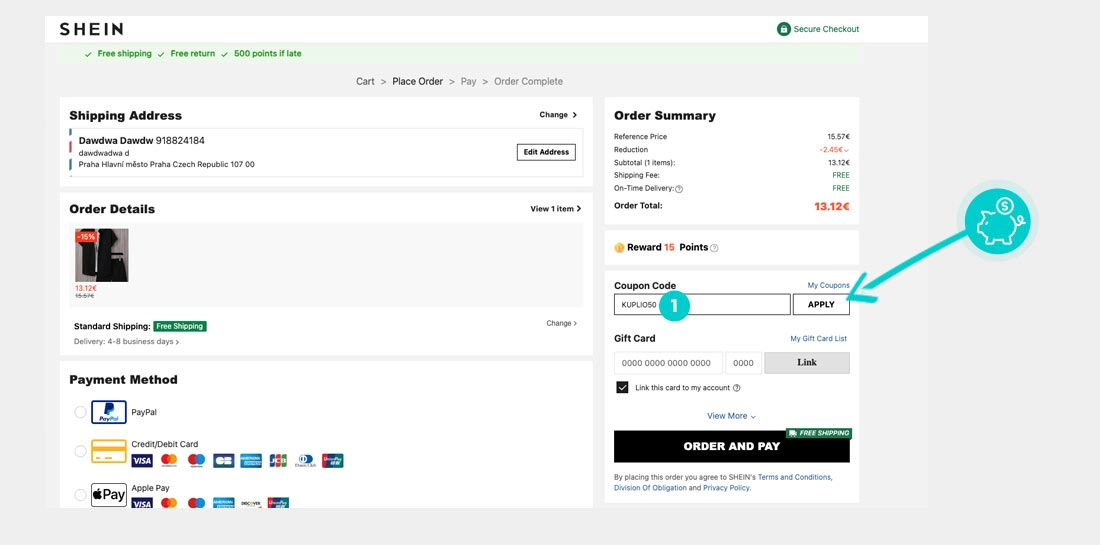Viewport: 1100px width, 545px height.
Task: Click the CB card logo
Action: click(224, 461)
